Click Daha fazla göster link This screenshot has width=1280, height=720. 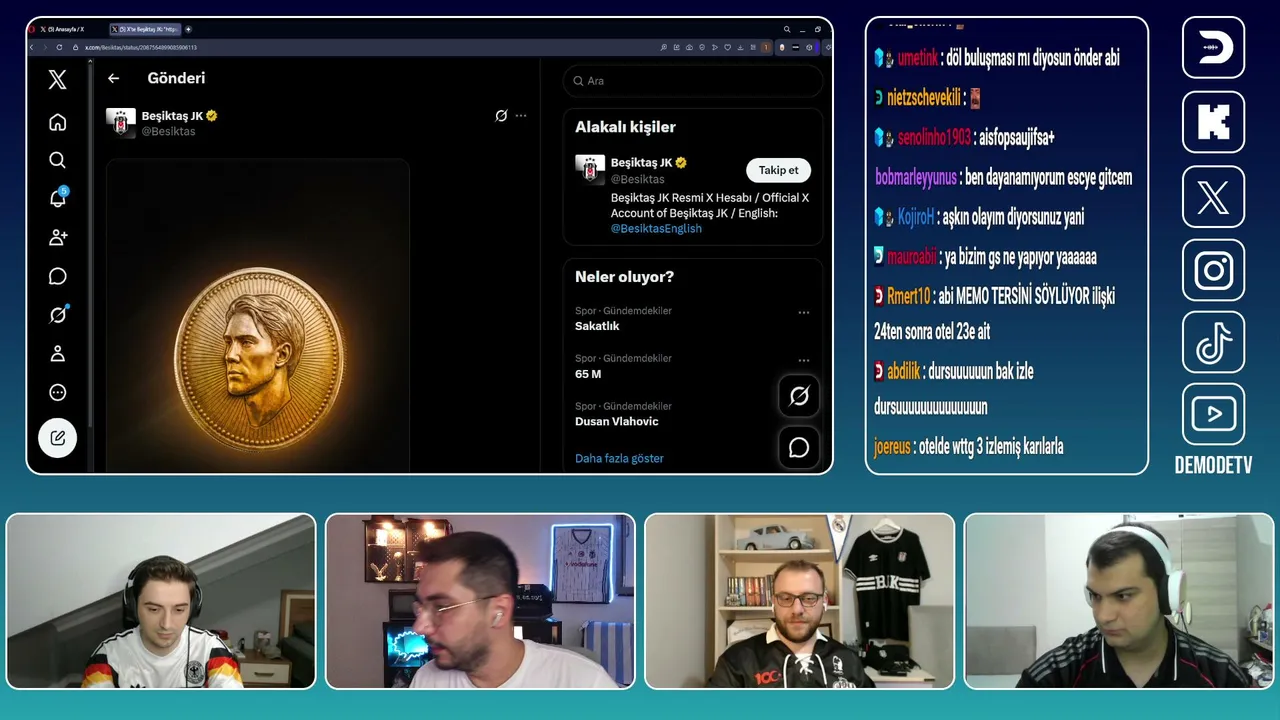pyautogui.click(x=619, y=458)
